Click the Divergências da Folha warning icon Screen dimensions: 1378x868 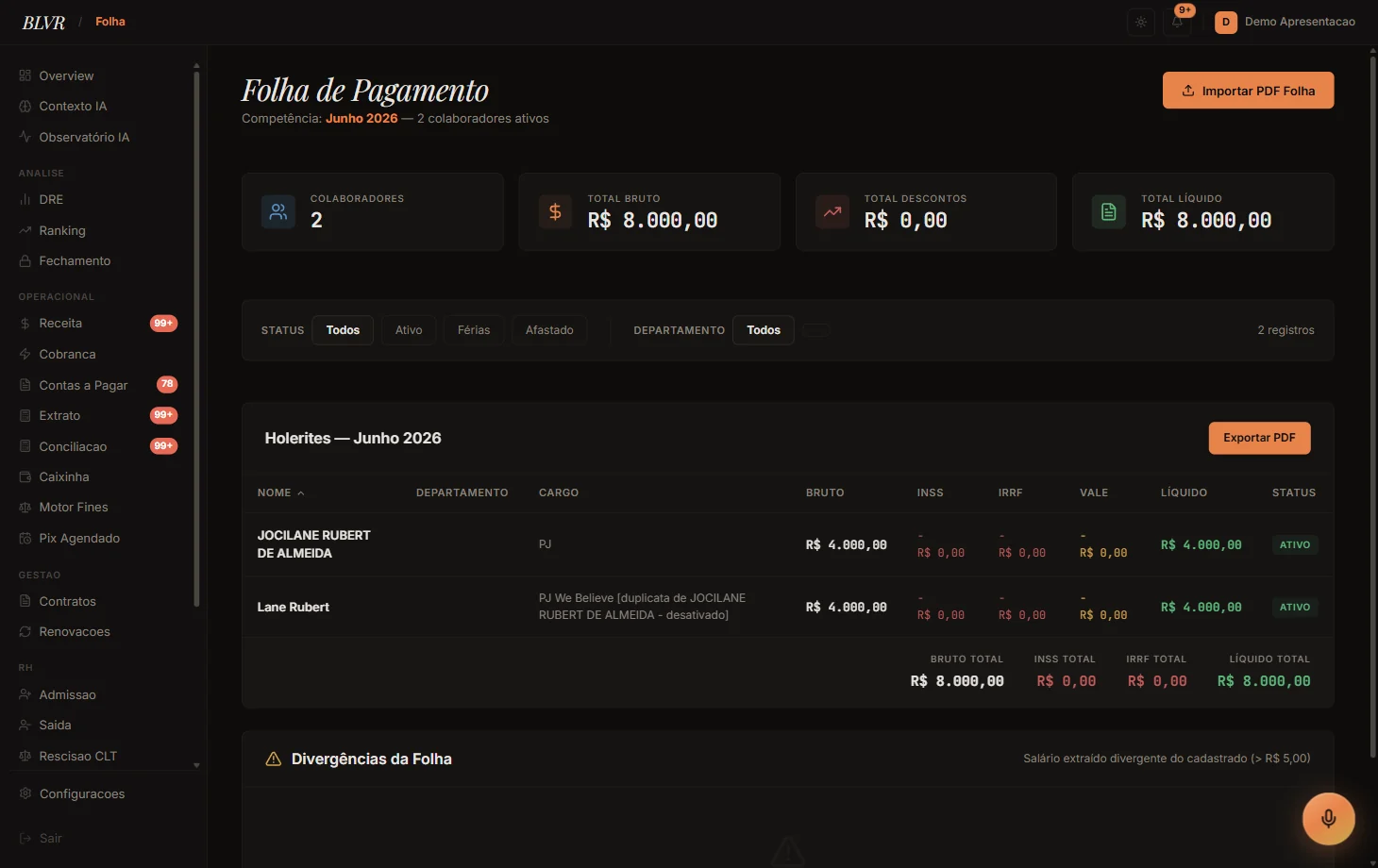(x=274, y=759)
